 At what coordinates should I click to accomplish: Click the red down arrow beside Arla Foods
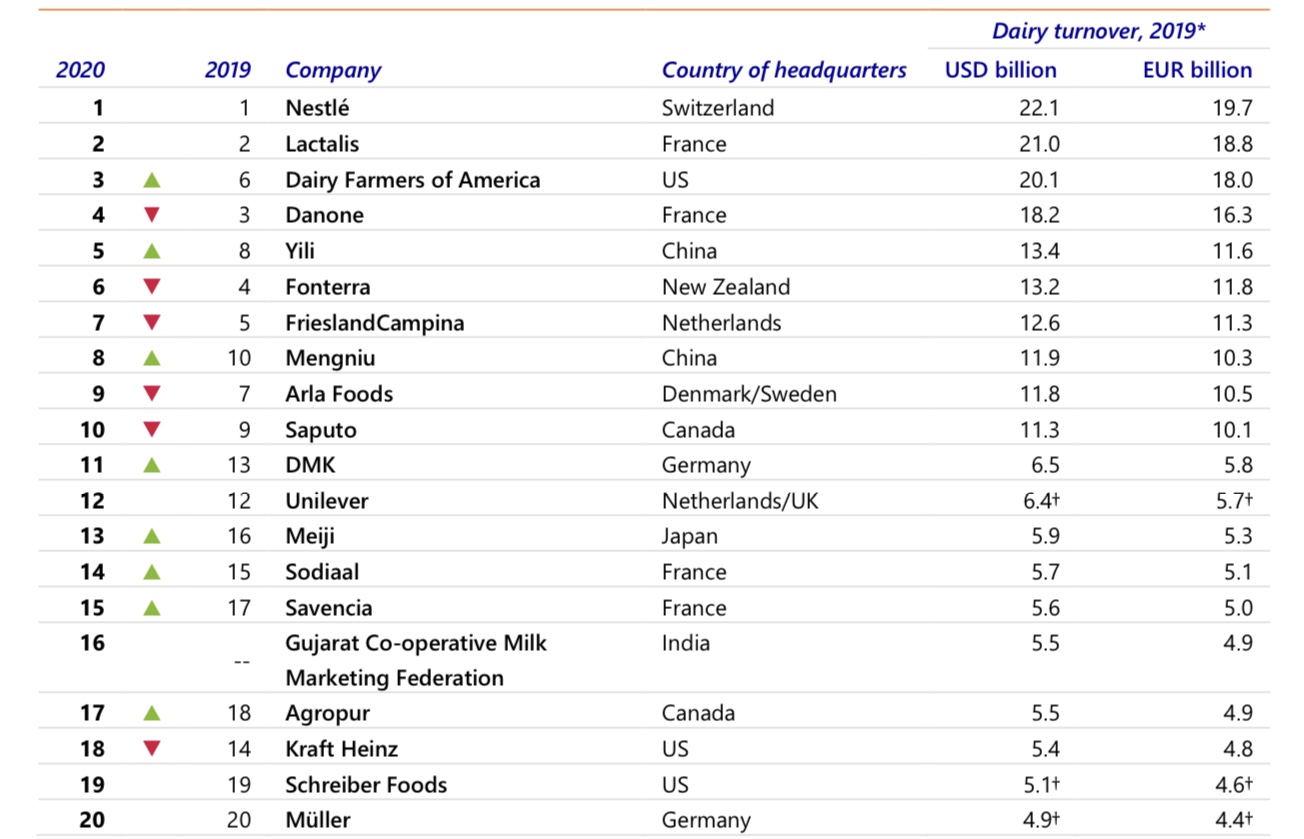pos(152,394)
